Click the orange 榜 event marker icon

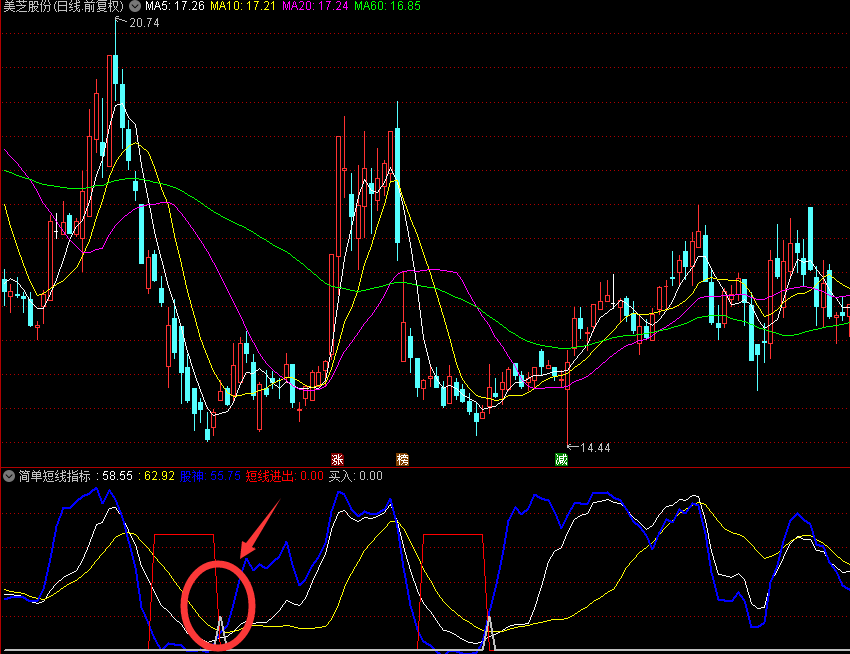[x=402, y=460]
